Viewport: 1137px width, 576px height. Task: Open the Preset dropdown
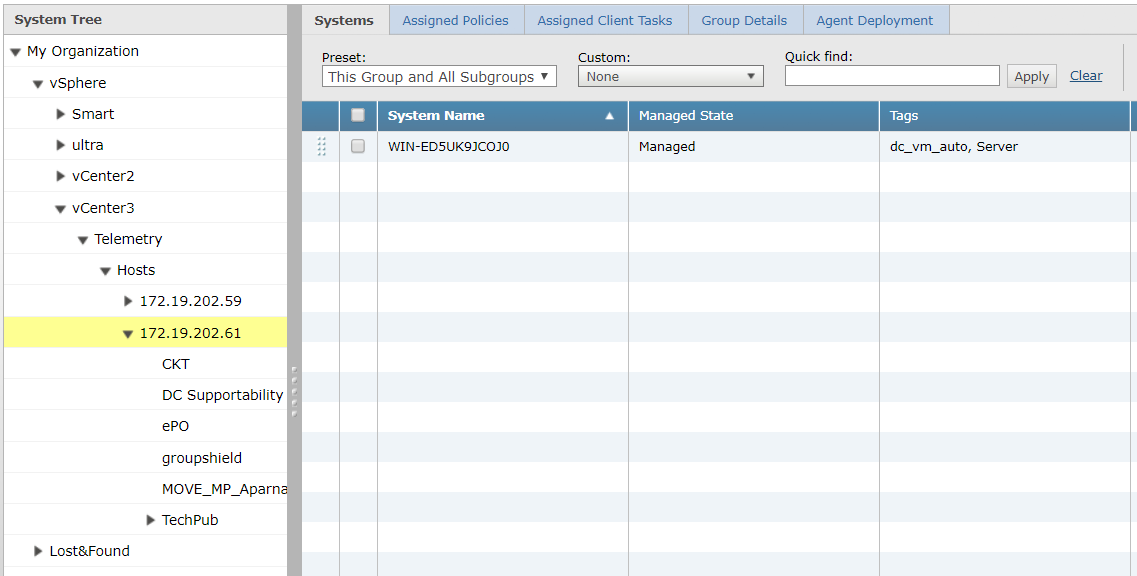pyautogui.click(x=439, y=76)
